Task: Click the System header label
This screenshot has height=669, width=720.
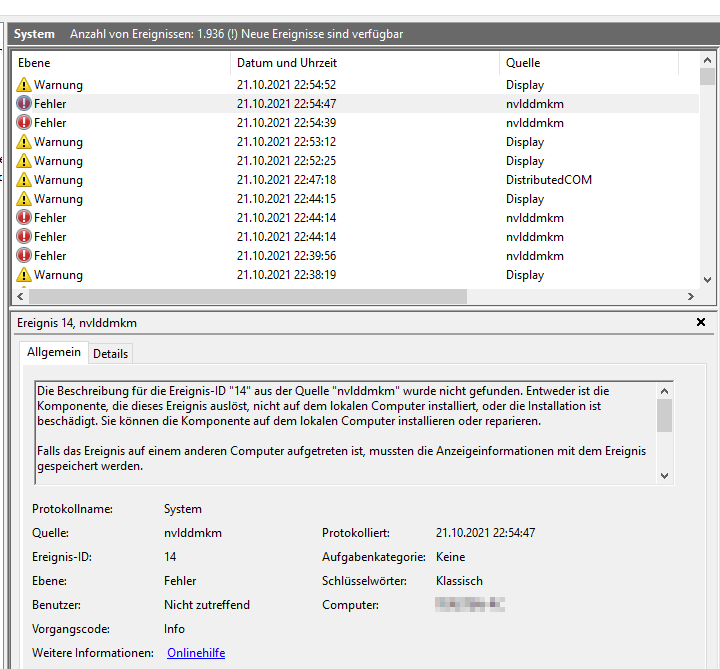Action: [x=34, y=34]
